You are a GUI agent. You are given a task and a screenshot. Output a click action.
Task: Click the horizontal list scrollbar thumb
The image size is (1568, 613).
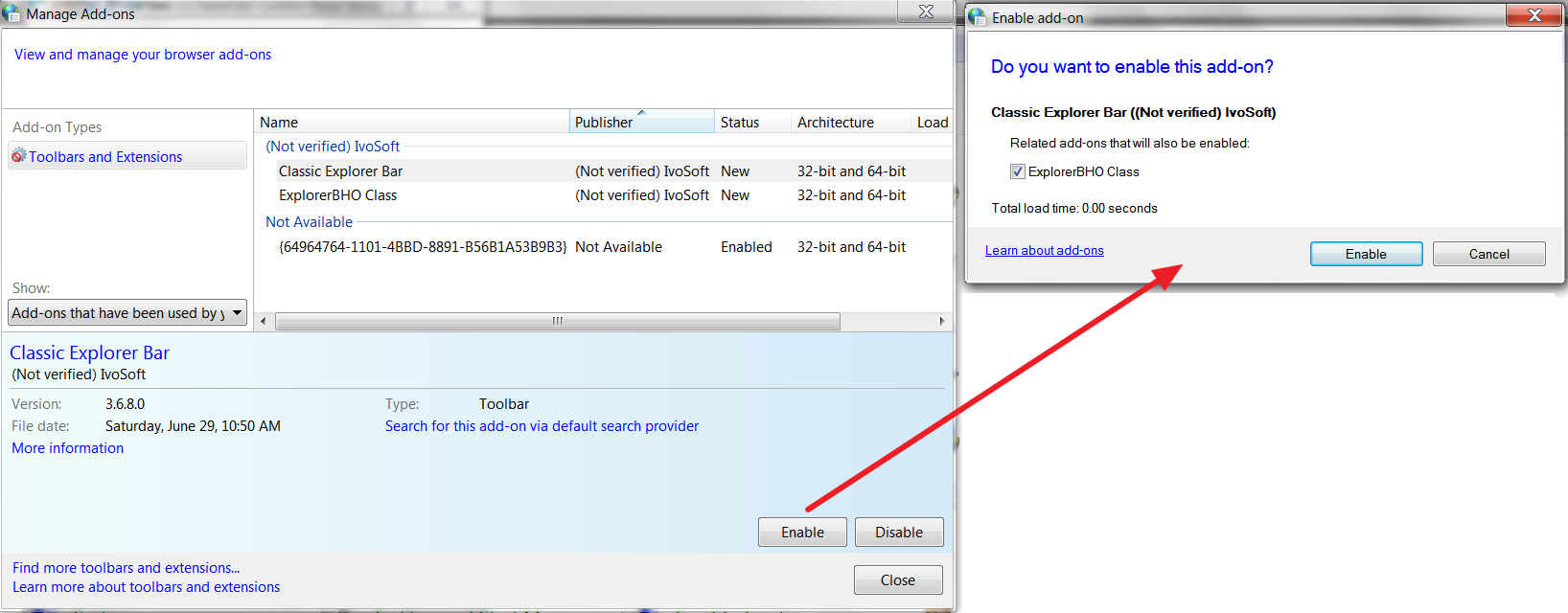click(x=557, y=321)
